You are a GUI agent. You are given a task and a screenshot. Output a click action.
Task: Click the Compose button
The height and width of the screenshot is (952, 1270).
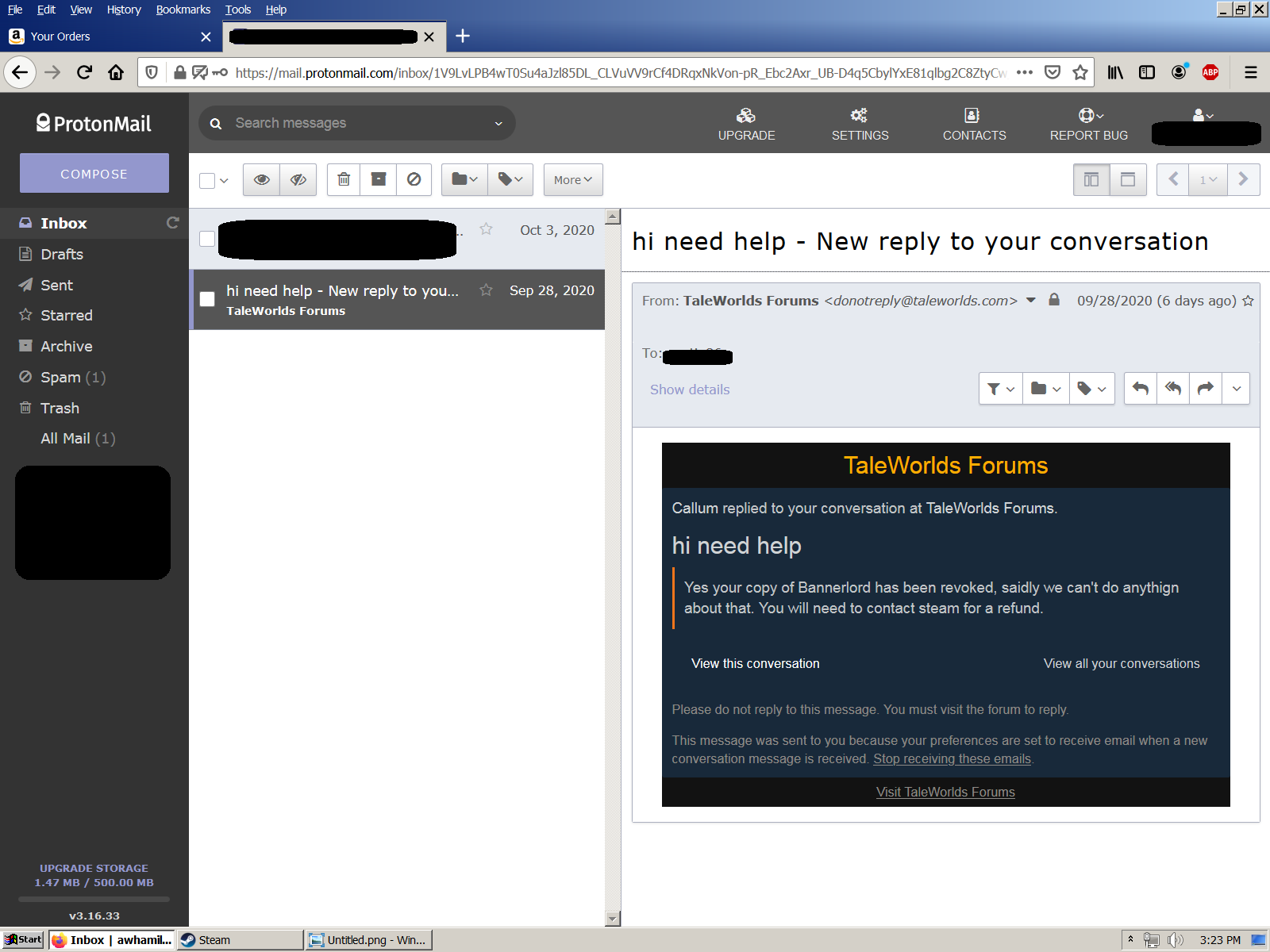tap(94, 173)
